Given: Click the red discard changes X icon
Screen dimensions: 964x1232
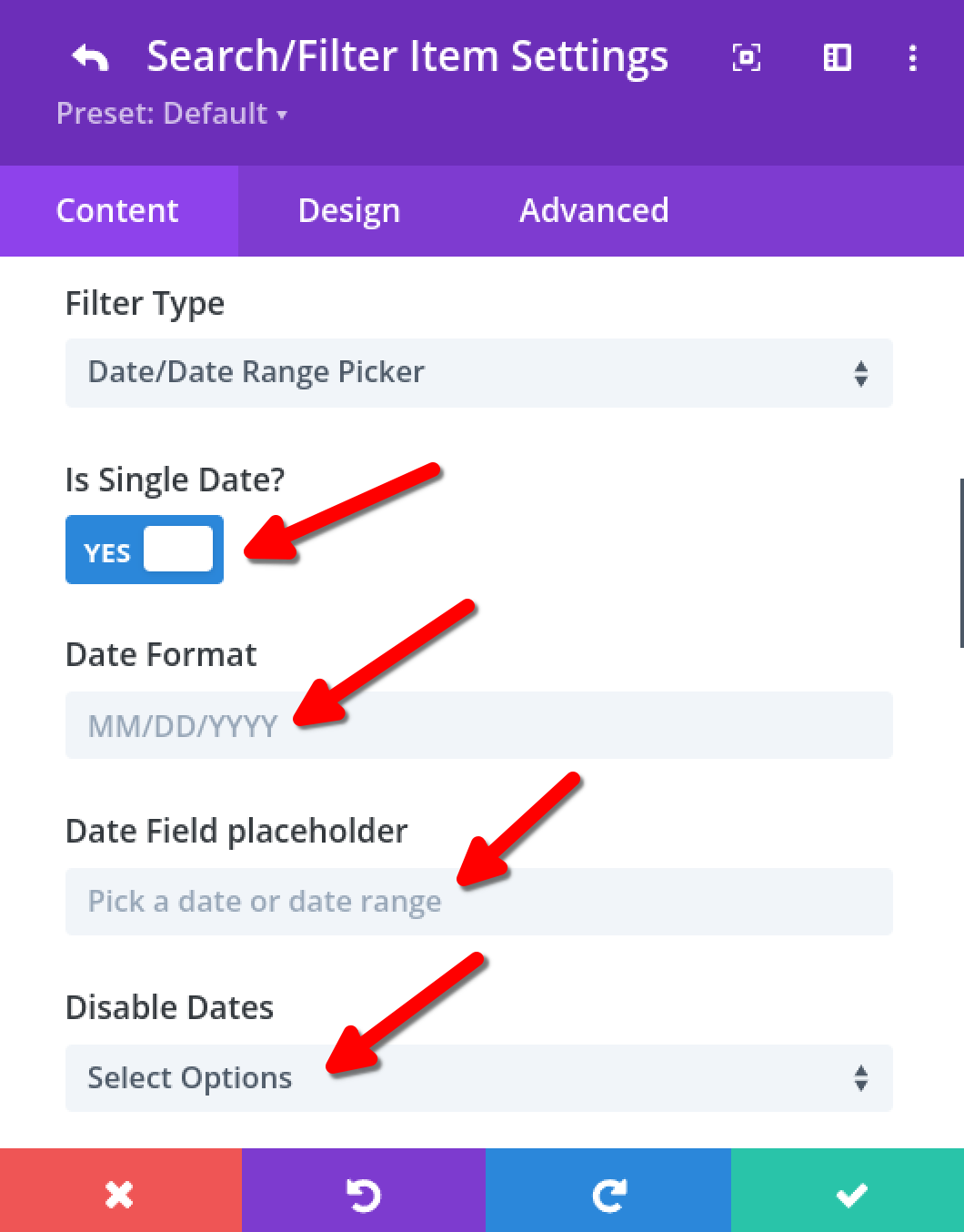Looking at the screenshot, I should click(x=120, y=1194).
